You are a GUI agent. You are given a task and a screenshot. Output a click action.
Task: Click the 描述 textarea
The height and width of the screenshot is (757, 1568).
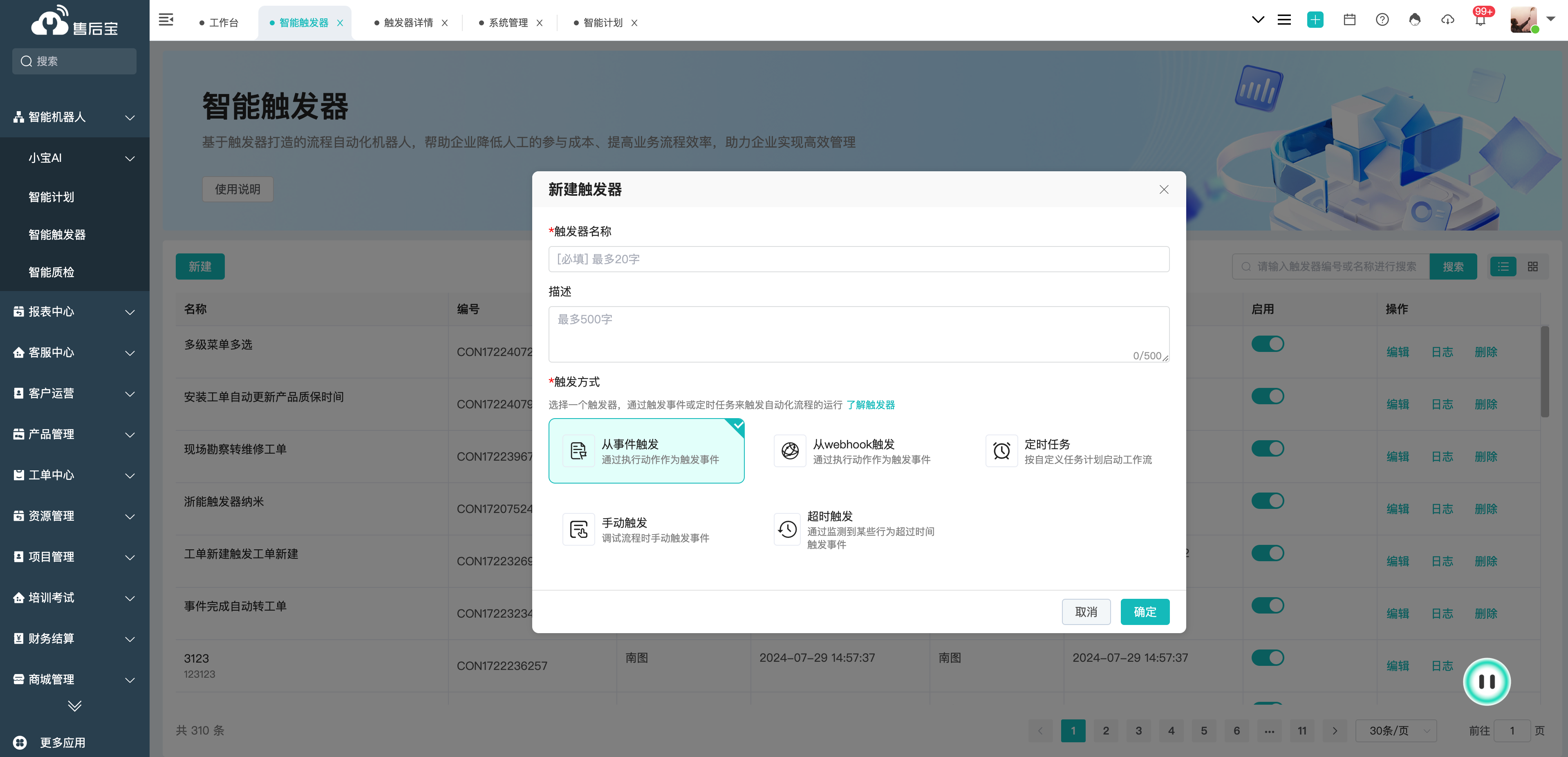[x=858, y=334]
